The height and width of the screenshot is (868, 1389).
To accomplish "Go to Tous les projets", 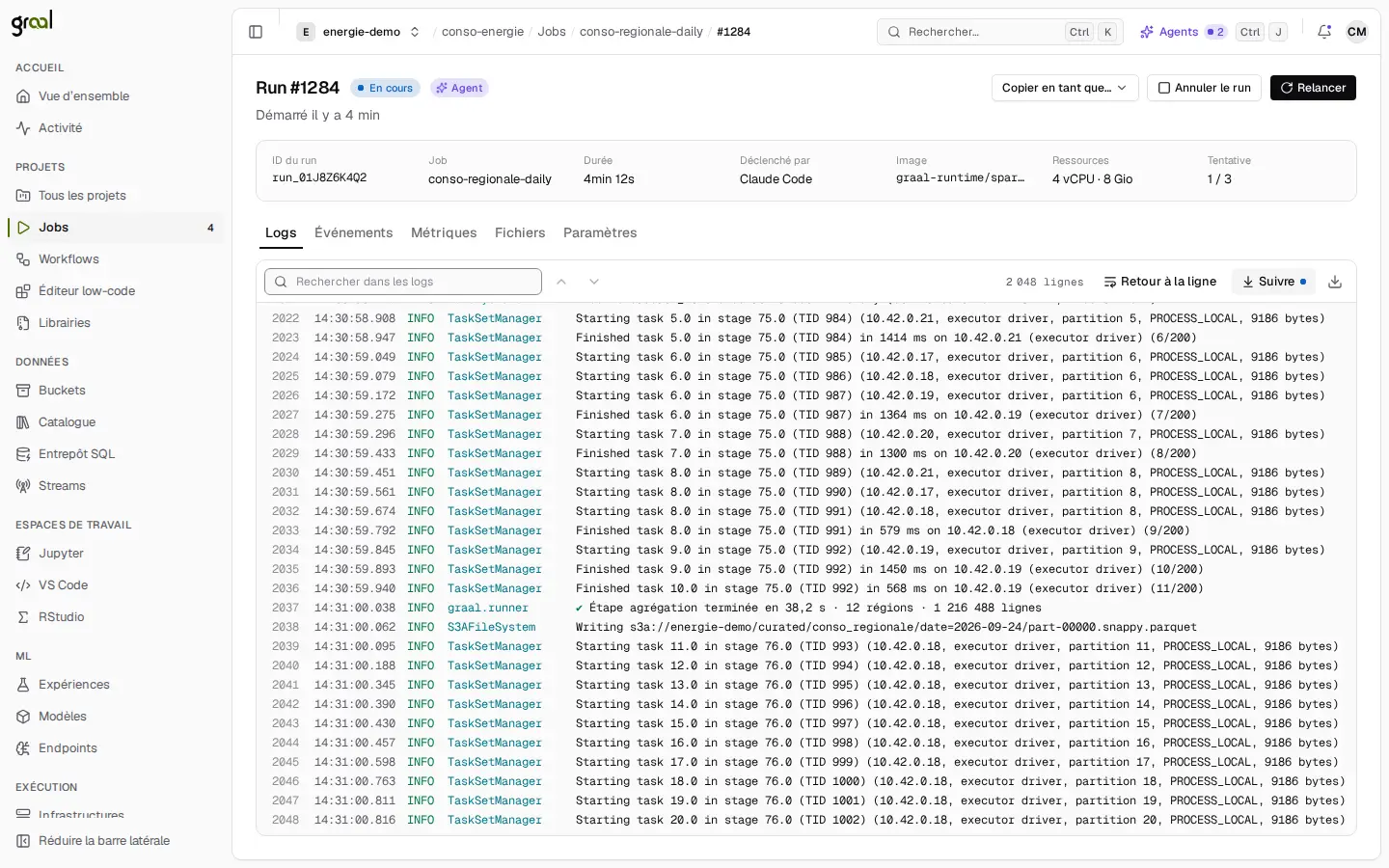I will [116, 196].
